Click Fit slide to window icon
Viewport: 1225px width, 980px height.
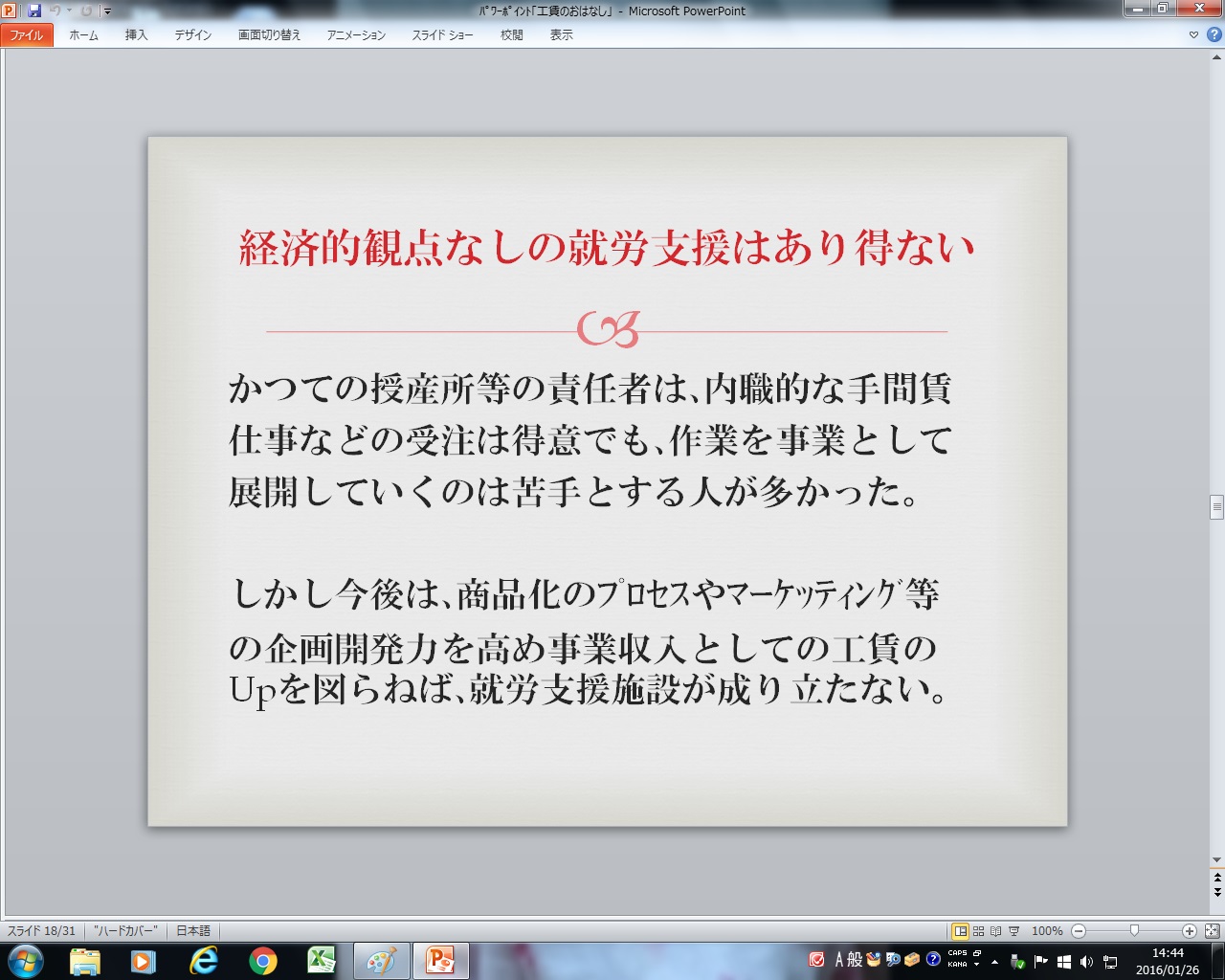pos(1212,930)
